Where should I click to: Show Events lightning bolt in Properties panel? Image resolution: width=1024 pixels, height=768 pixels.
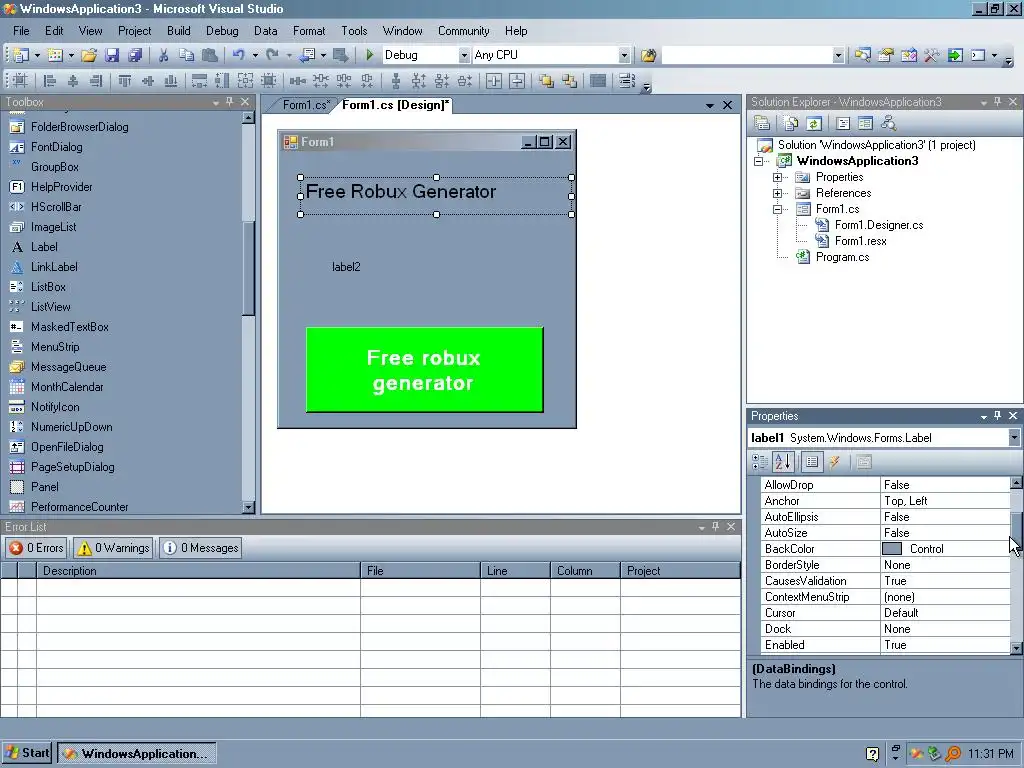pyautogui.click(x=835, y=462)
